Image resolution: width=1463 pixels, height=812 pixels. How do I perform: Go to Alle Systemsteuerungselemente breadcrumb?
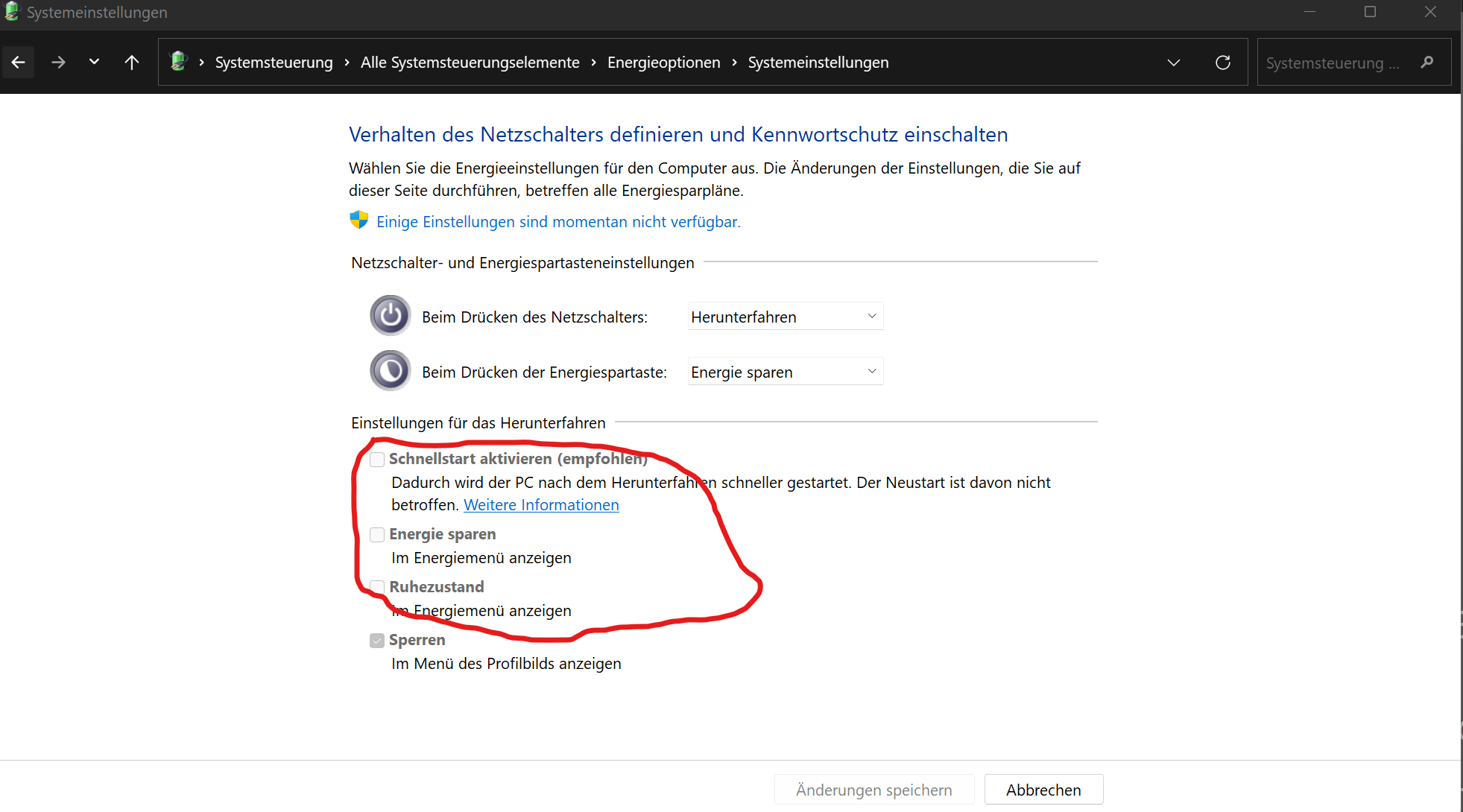click(x=470, y=63)
